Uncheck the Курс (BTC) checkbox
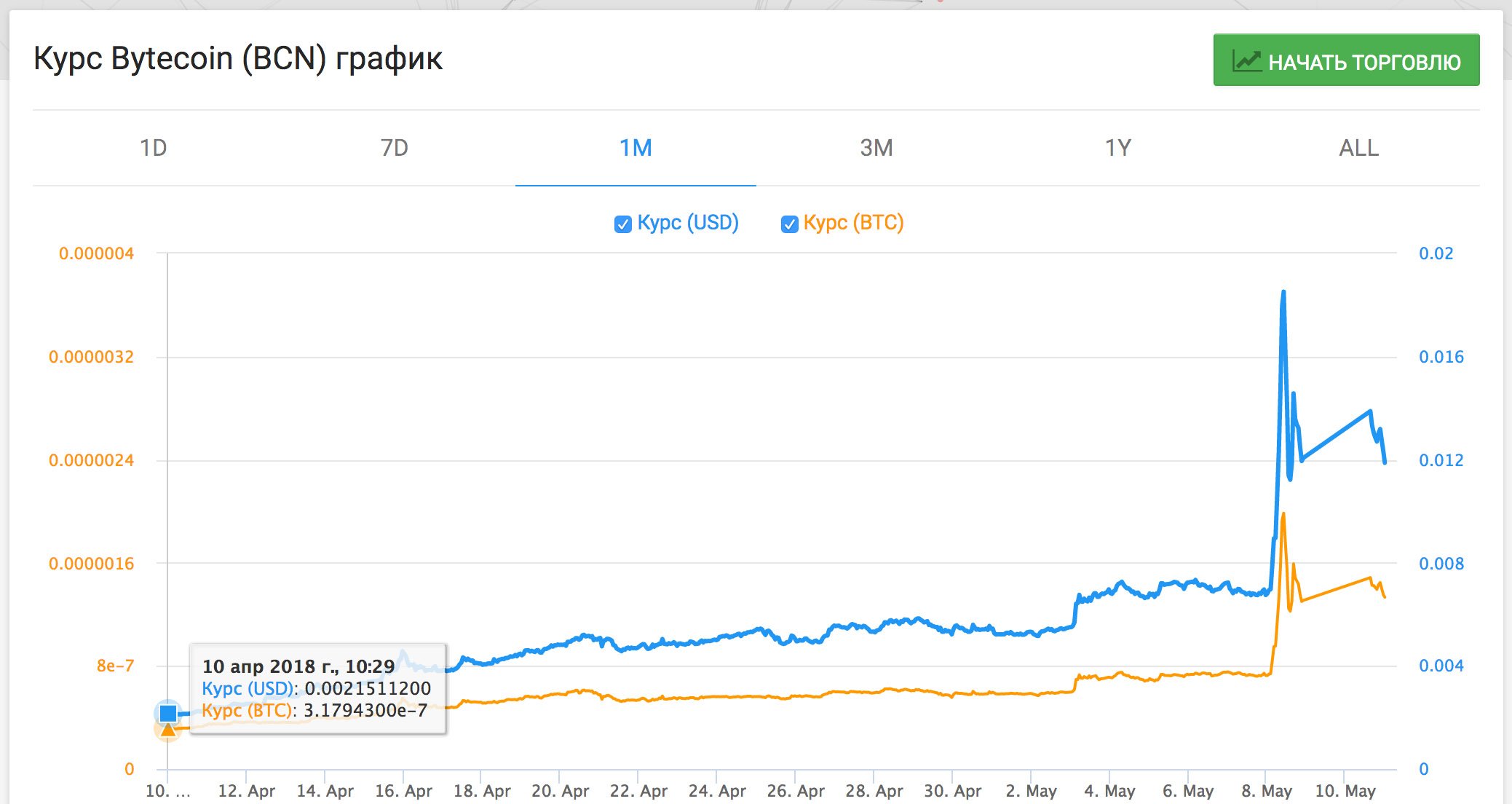Screen dimensions: 1512x804 click(x=789, y=224)
